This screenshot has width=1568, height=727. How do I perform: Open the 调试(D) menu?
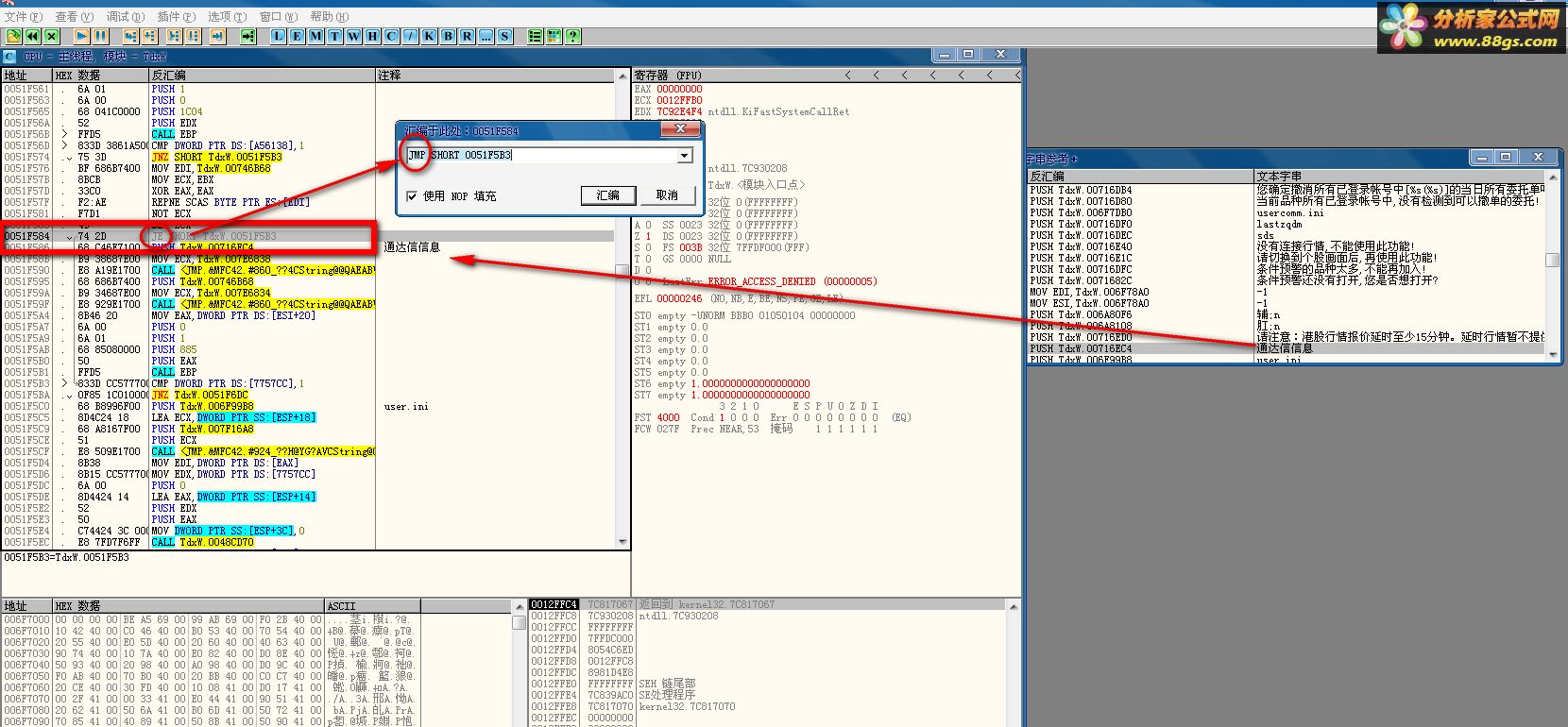point(125,16)
